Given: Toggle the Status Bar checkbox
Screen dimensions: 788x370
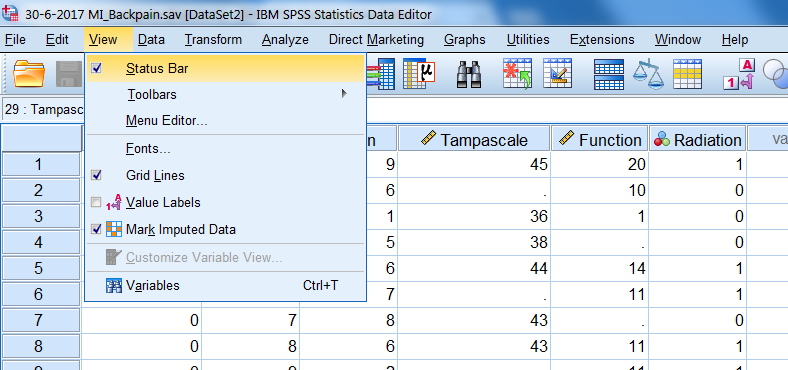Looking at the screenshot, I should 96,68.
